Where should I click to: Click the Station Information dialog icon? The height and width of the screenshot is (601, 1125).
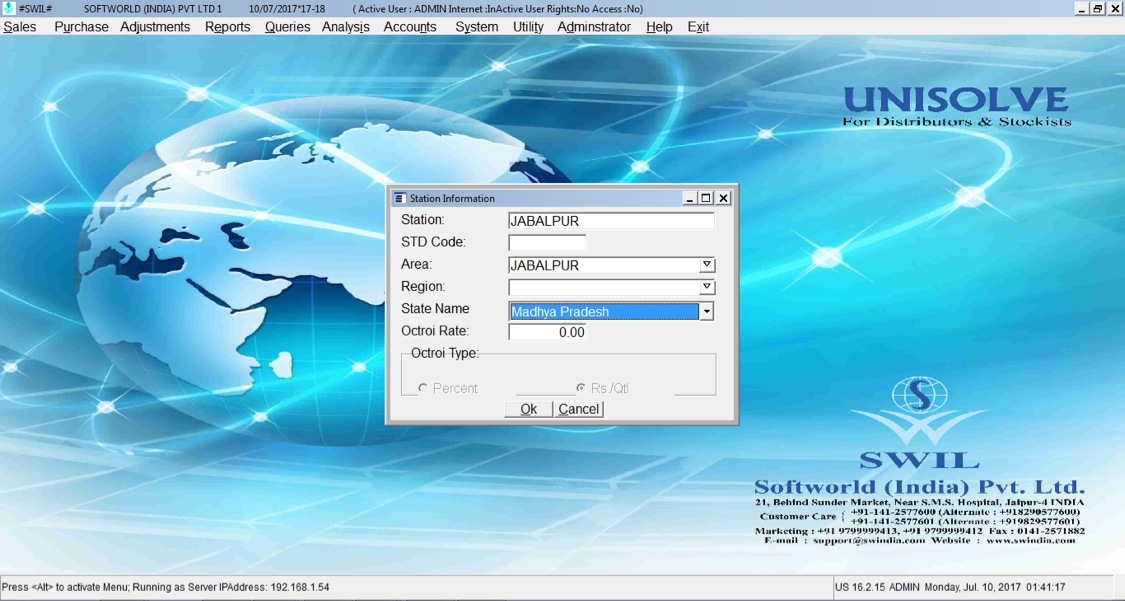(400, 198)
